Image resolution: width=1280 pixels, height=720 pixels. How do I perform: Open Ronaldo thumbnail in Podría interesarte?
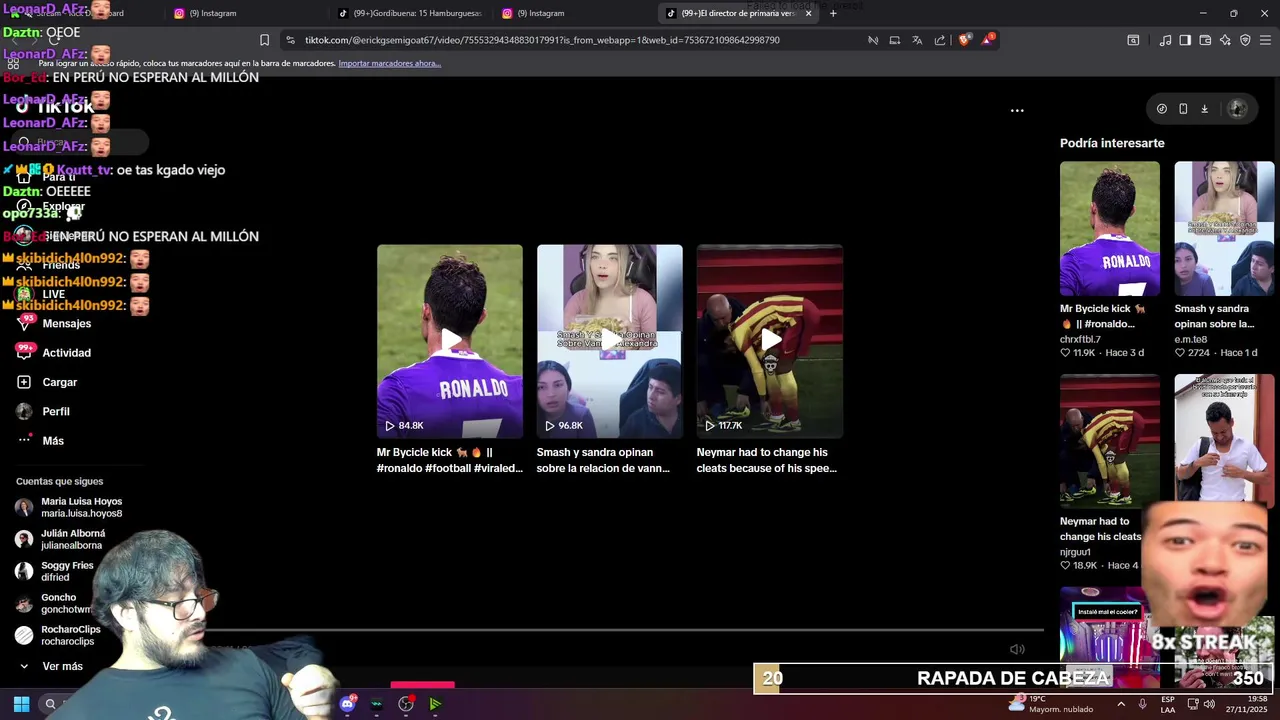pyautogui.click(x=1110, y=229)
